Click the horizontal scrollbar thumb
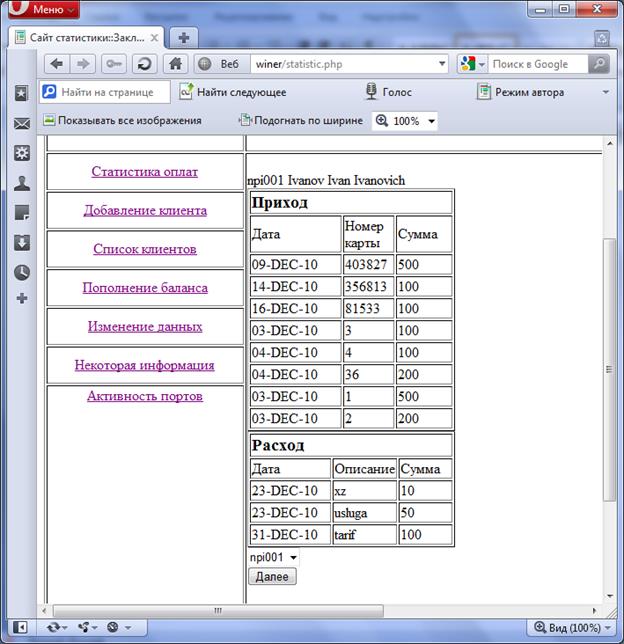Viewport: 624px width, 644px height. point(218,611)
